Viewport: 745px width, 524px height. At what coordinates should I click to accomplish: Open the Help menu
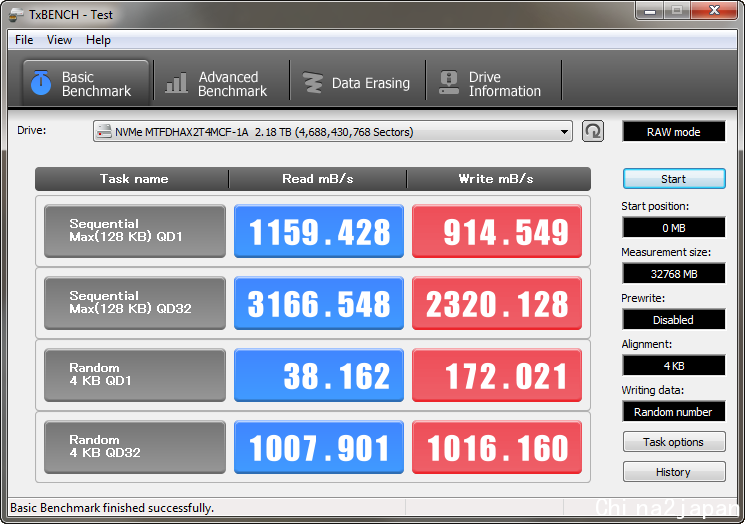pyautogui.click(x=98, y=40)
